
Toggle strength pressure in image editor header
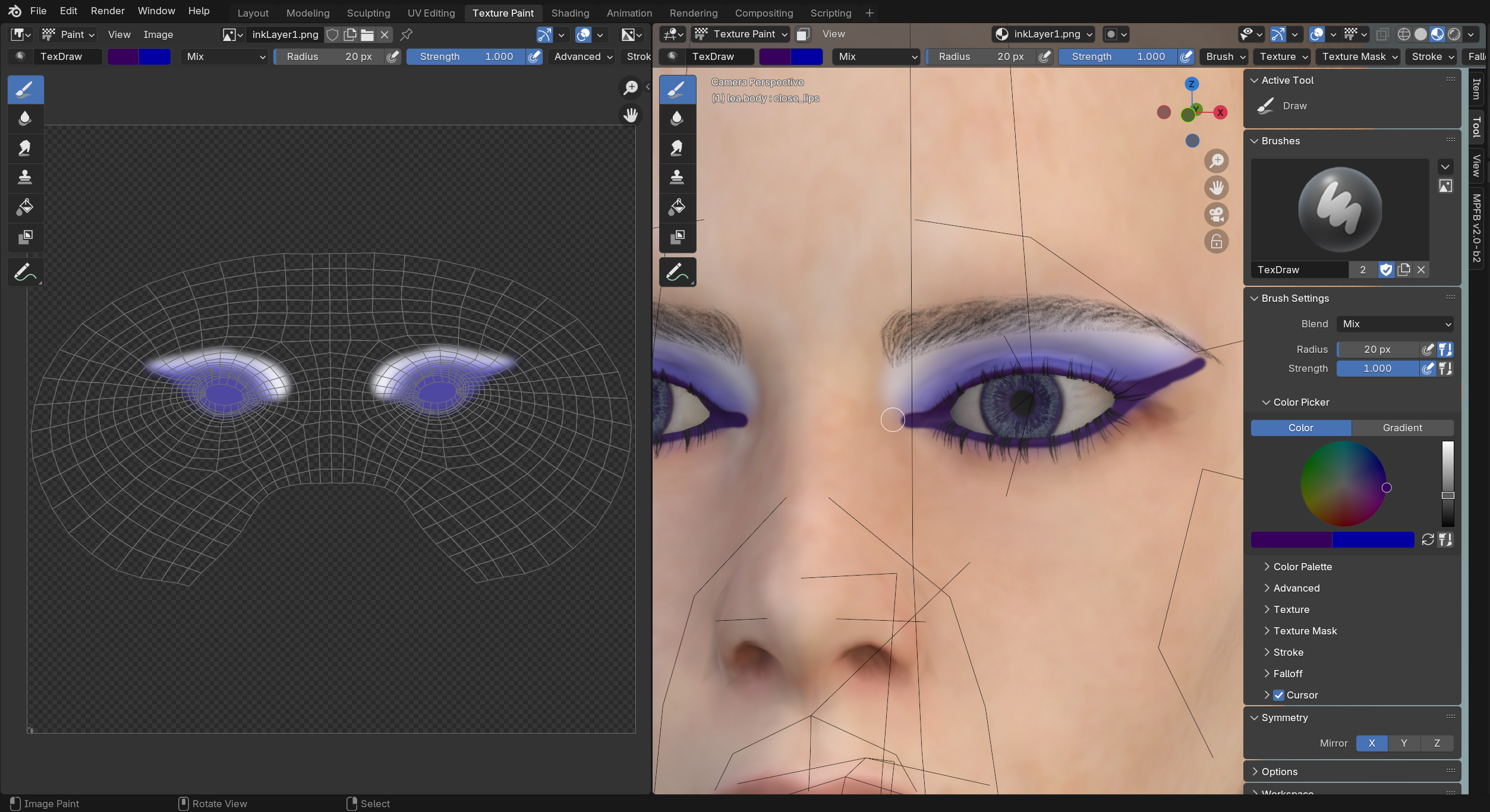[x=534, y=56]
